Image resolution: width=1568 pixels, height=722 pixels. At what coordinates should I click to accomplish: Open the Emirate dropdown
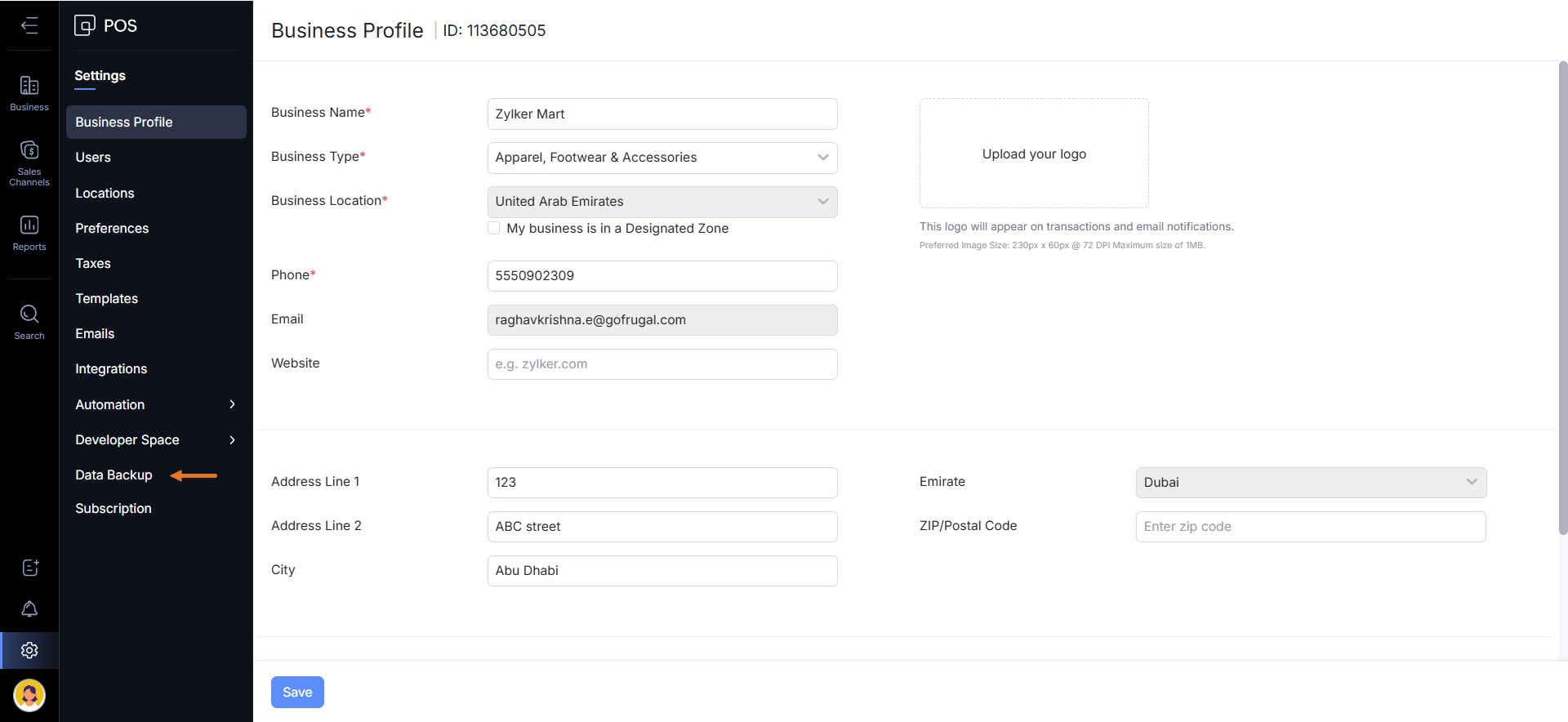[x=1310, y=483]
